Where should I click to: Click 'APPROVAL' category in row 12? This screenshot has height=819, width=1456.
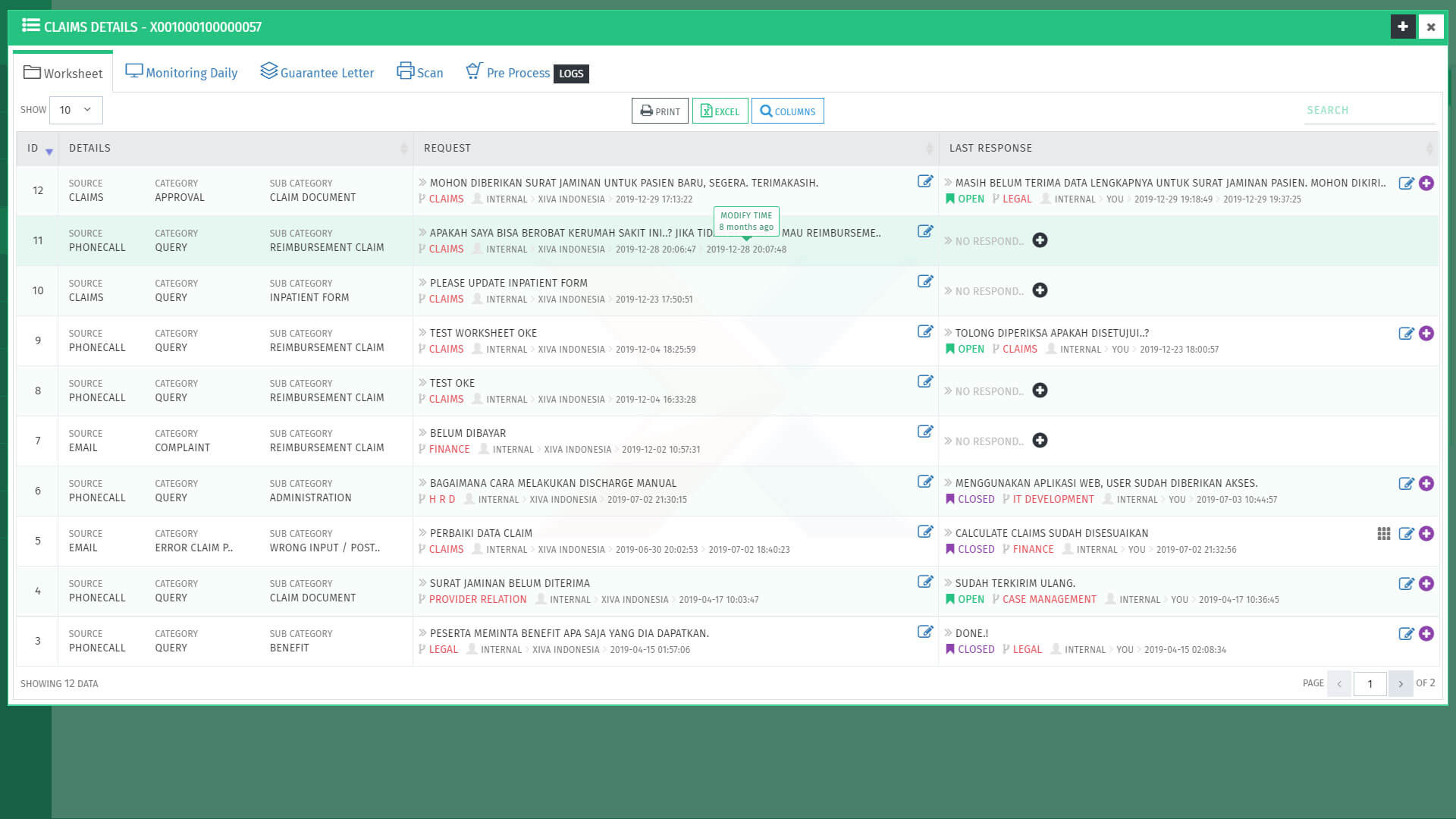pyautogui.click(x=179, y=197)
